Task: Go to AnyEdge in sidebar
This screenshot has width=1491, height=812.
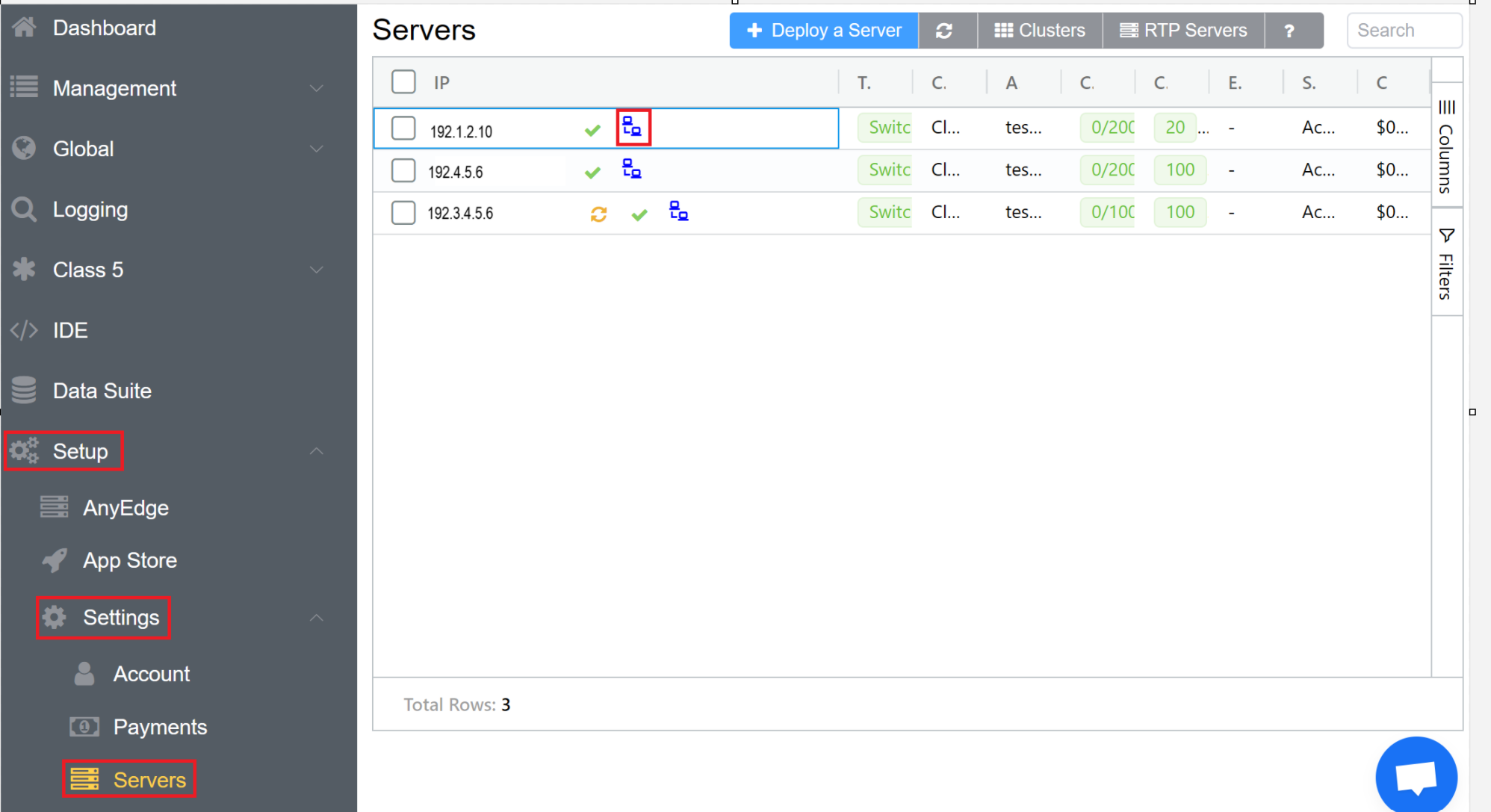Action: point(125,508)
